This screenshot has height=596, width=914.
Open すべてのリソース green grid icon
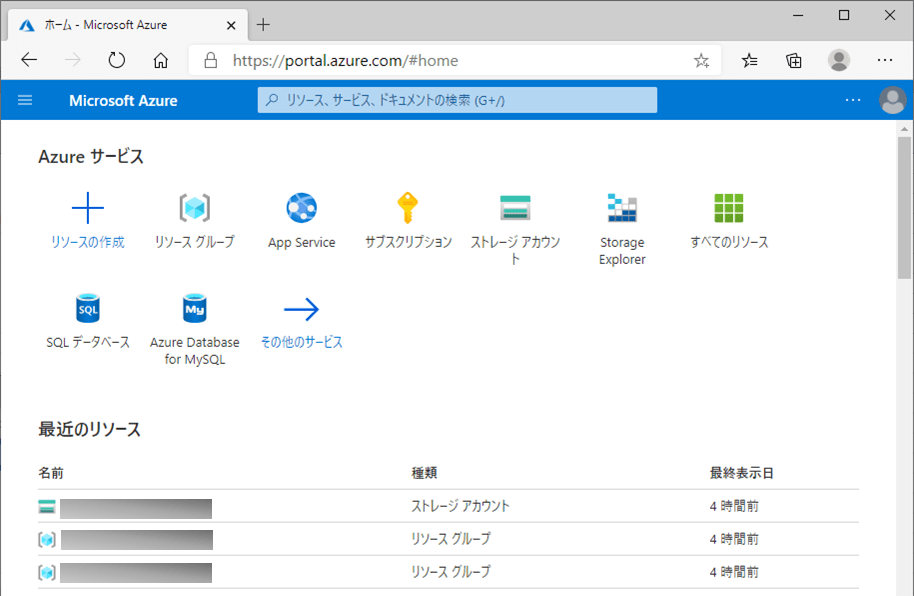(x=729, y=208)
